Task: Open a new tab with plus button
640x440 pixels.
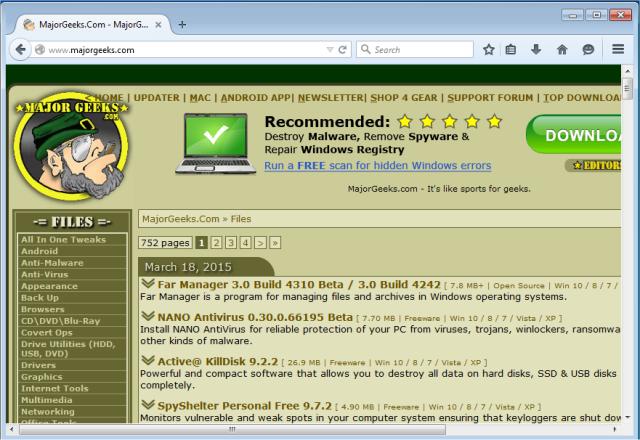Action: 182,25
